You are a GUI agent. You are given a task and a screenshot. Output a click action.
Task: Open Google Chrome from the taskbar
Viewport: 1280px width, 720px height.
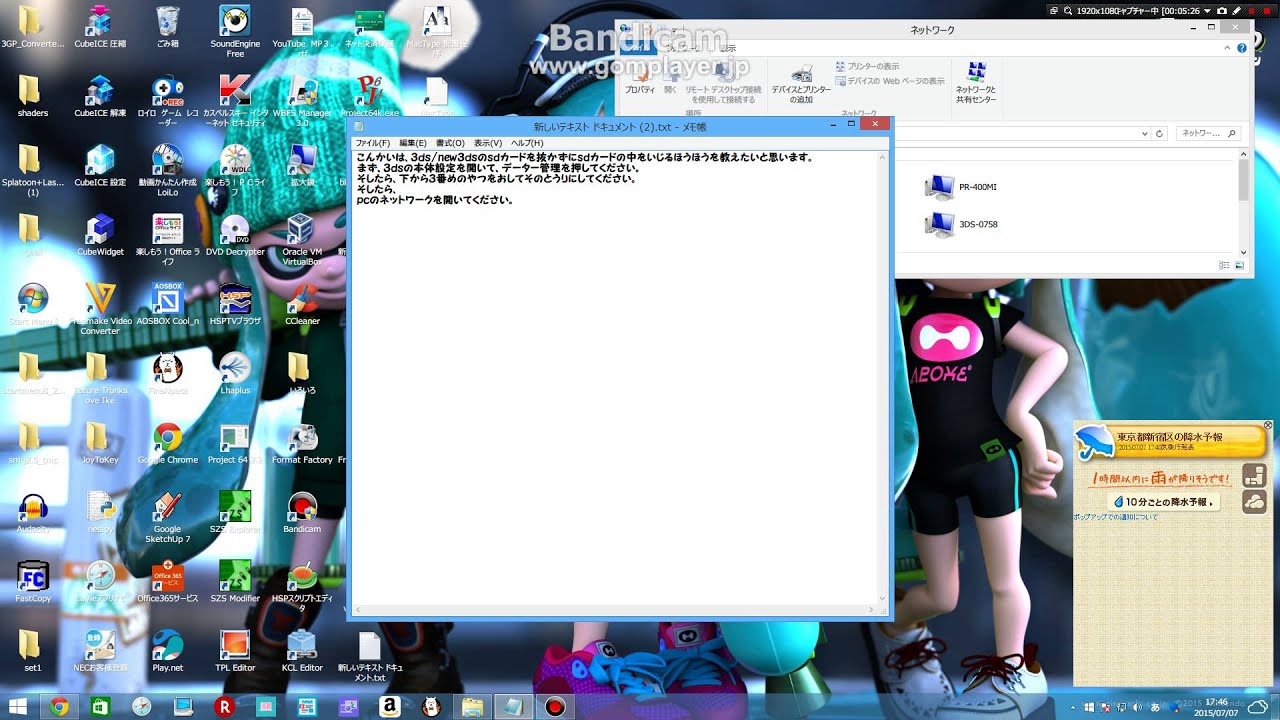pyautogui.click(x=59, y=707)
